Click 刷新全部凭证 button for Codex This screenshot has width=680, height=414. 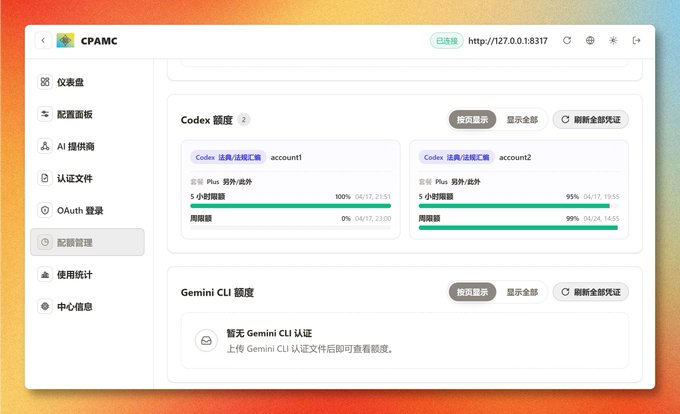591,120
